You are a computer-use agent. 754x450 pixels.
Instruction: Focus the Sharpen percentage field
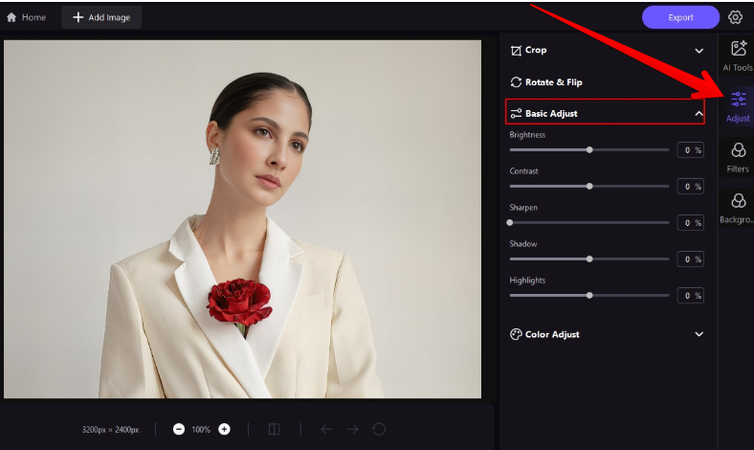pyautogui.click(x=691, y=223)
